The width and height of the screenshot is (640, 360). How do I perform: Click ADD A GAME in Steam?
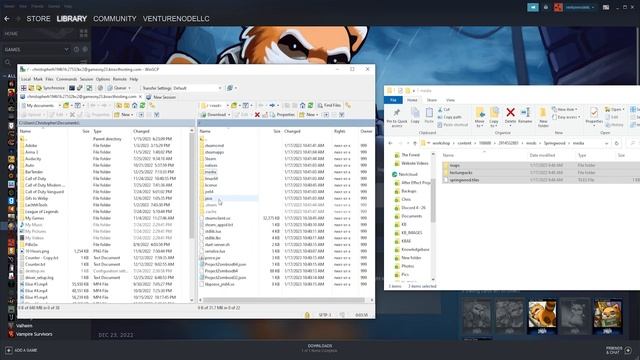click(x=21, y=350)
